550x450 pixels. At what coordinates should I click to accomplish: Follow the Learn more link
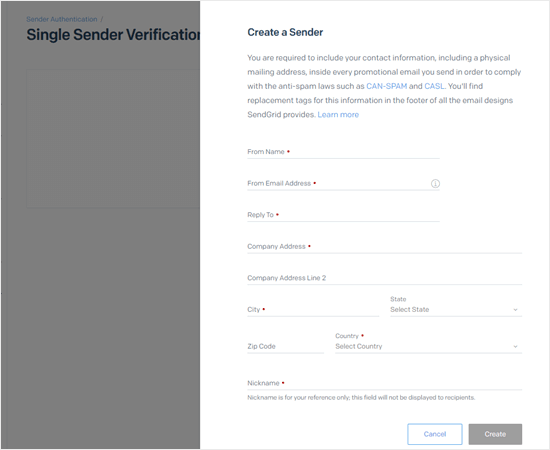(338, 115)
